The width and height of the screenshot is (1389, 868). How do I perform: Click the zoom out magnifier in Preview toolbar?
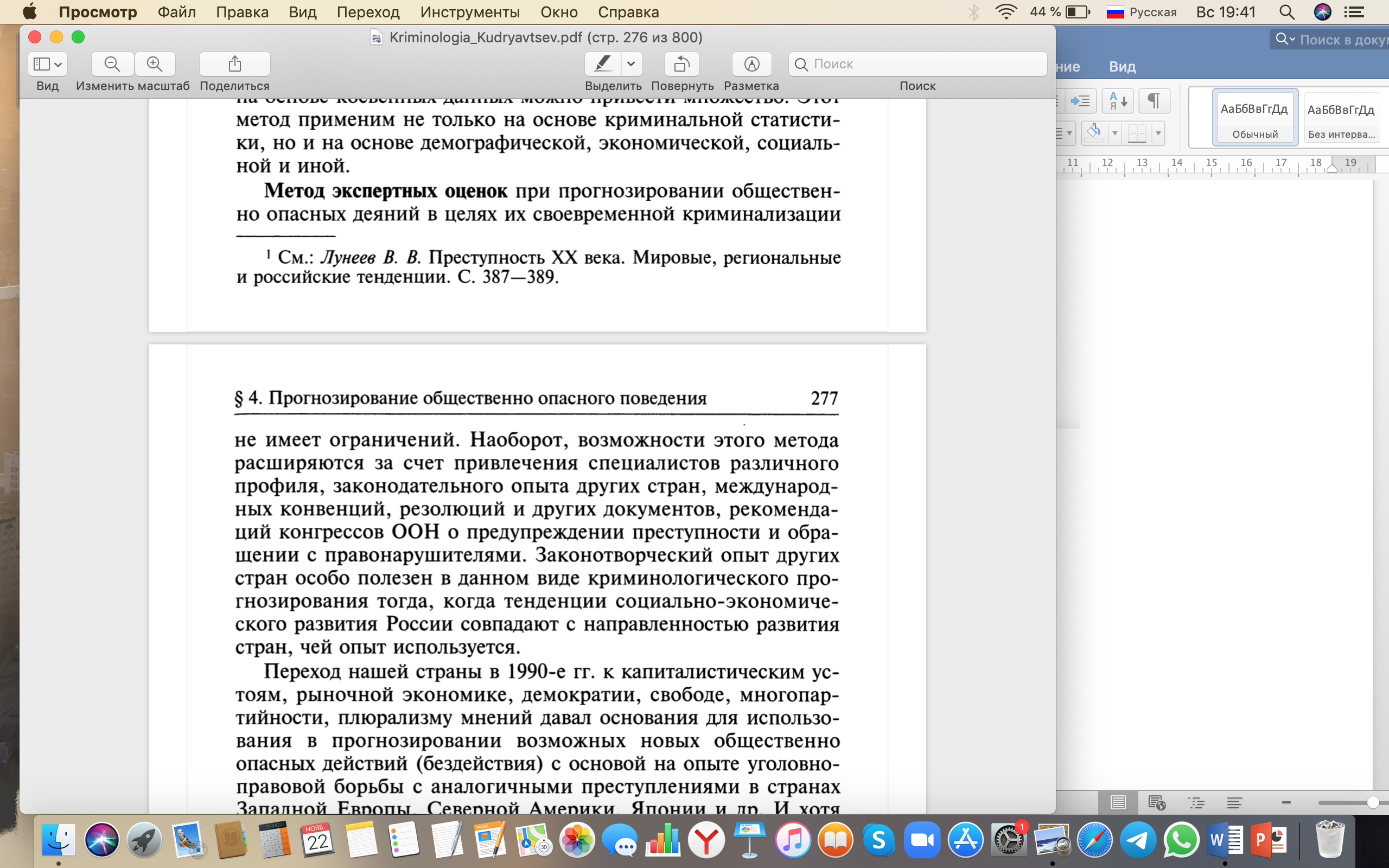coord(112,63)
